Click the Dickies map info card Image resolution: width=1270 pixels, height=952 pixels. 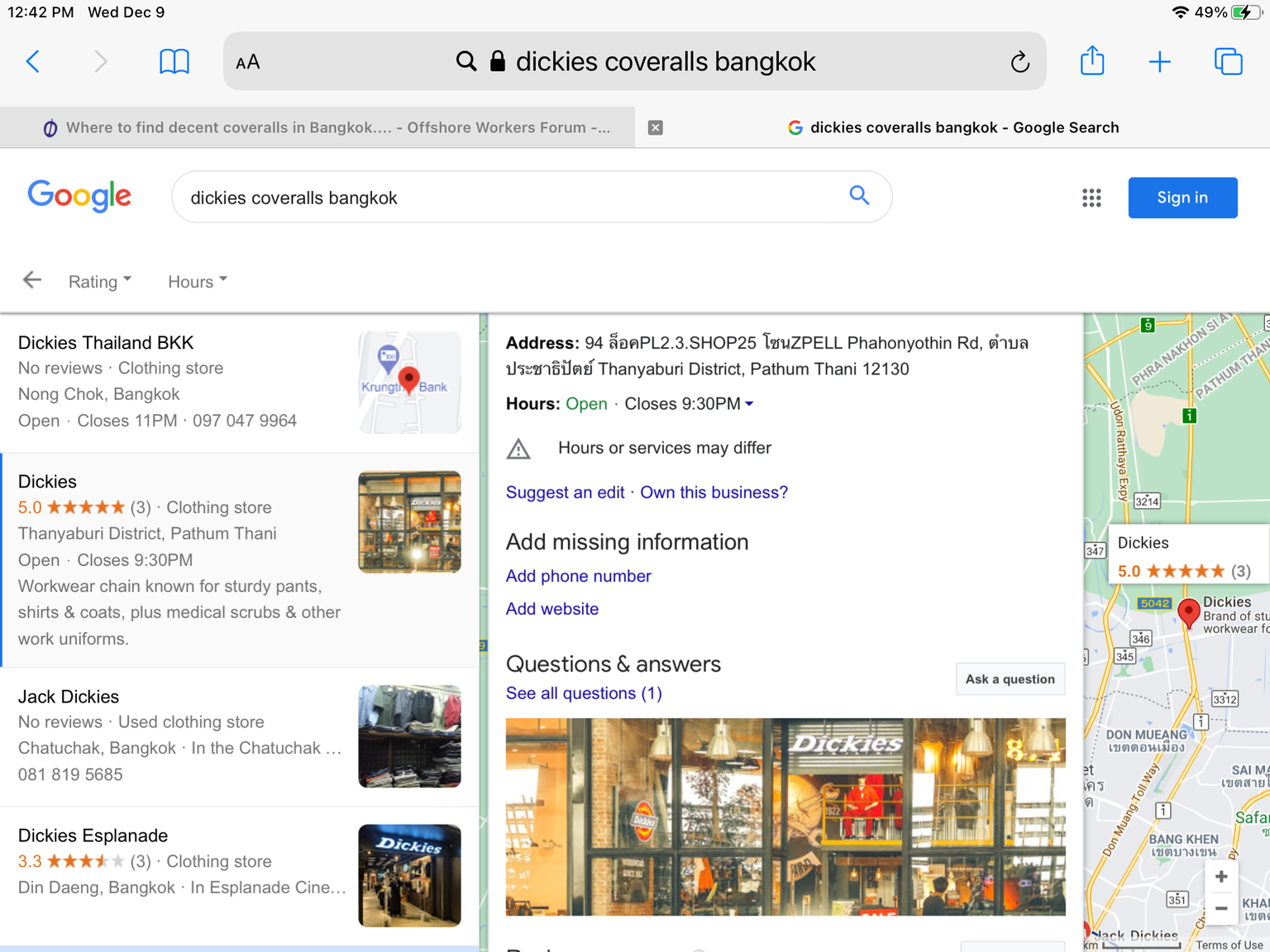coord(1188,555)
